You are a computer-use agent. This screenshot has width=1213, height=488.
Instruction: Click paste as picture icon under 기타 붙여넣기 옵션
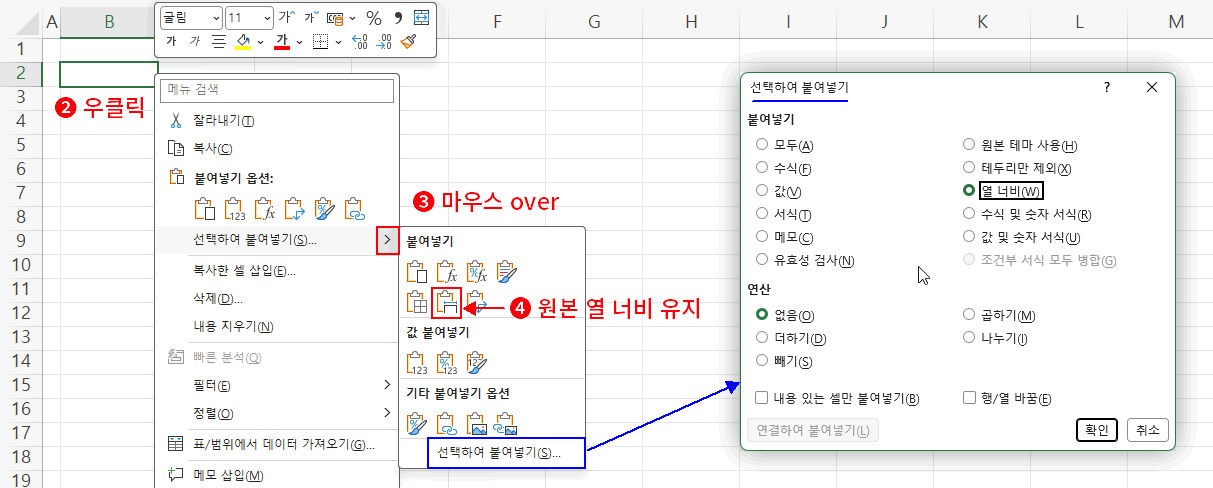pos(477,423)
